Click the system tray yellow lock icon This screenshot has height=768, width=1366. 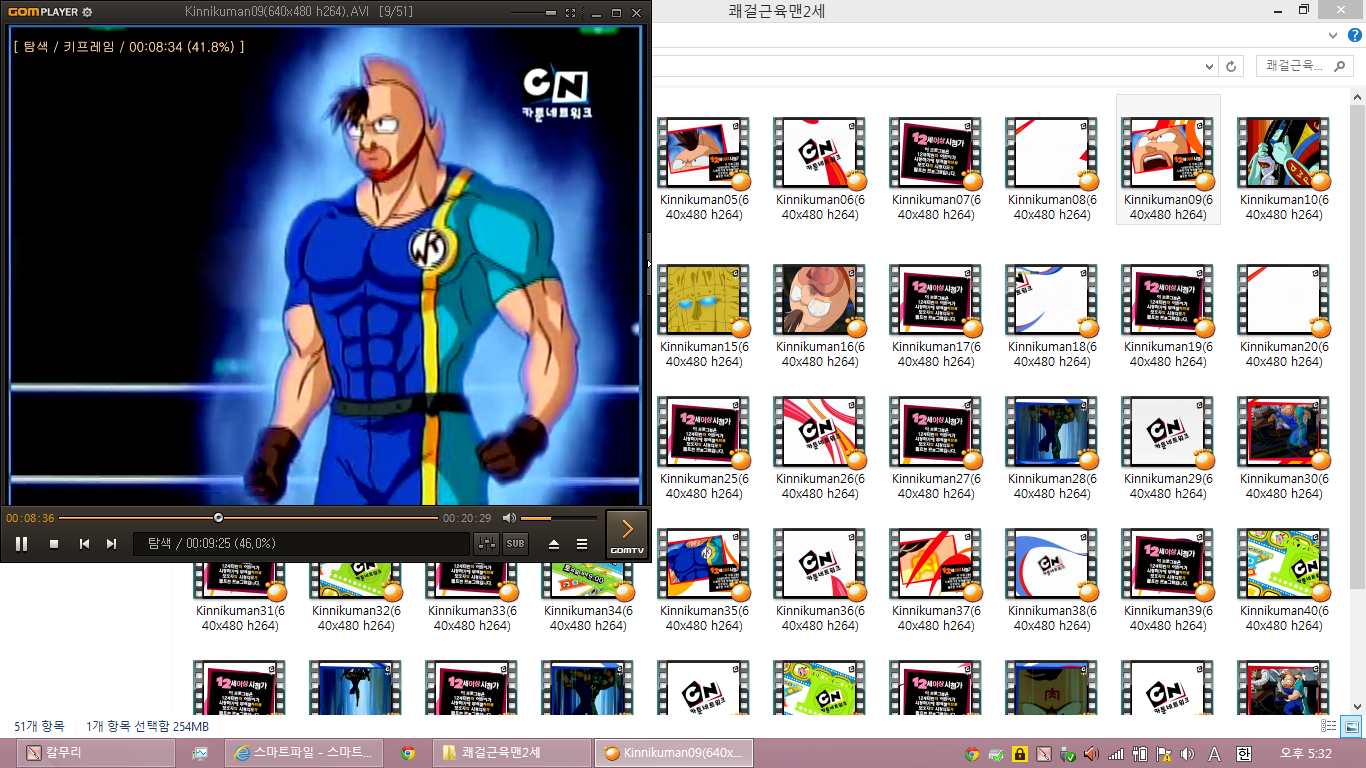click(x=1019, y=754)
